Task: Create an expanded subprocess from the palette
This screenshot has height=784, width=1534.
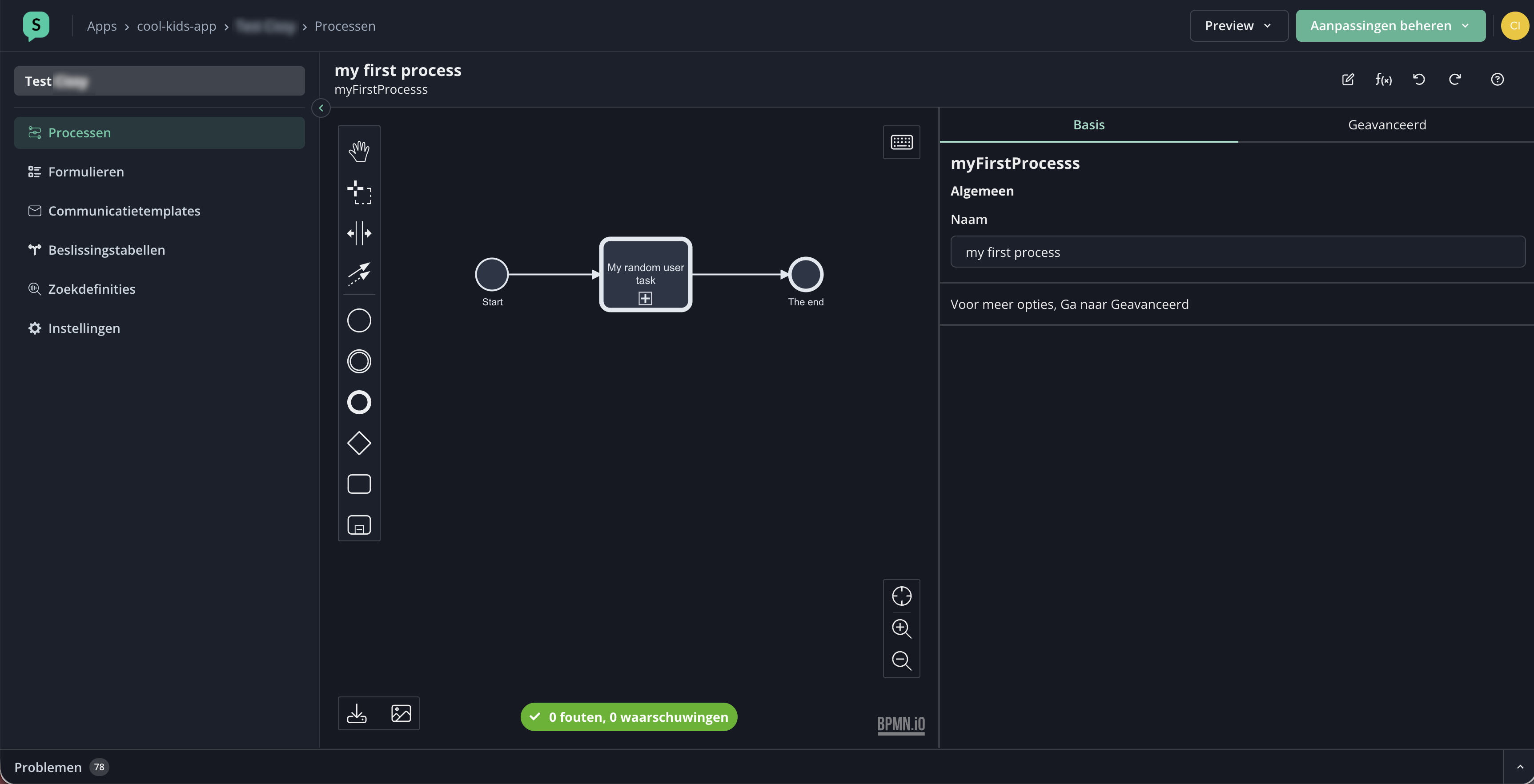Action: 359,525
